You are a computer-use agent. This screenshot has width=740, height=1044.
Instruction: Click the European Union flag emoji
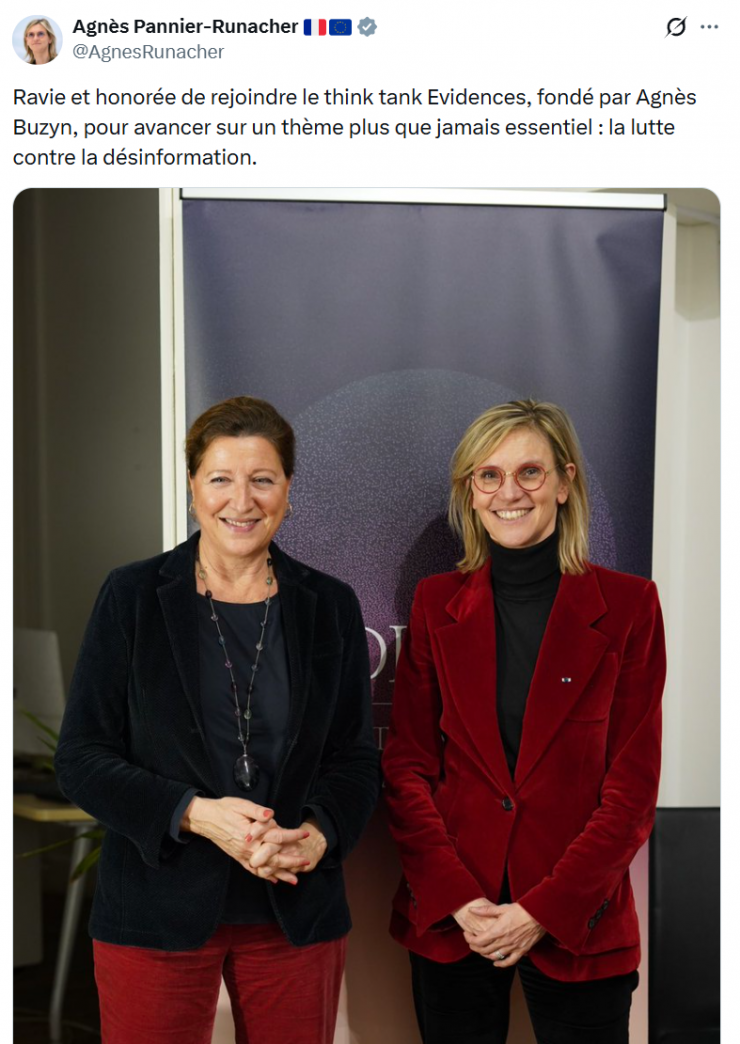pos(340,27)
